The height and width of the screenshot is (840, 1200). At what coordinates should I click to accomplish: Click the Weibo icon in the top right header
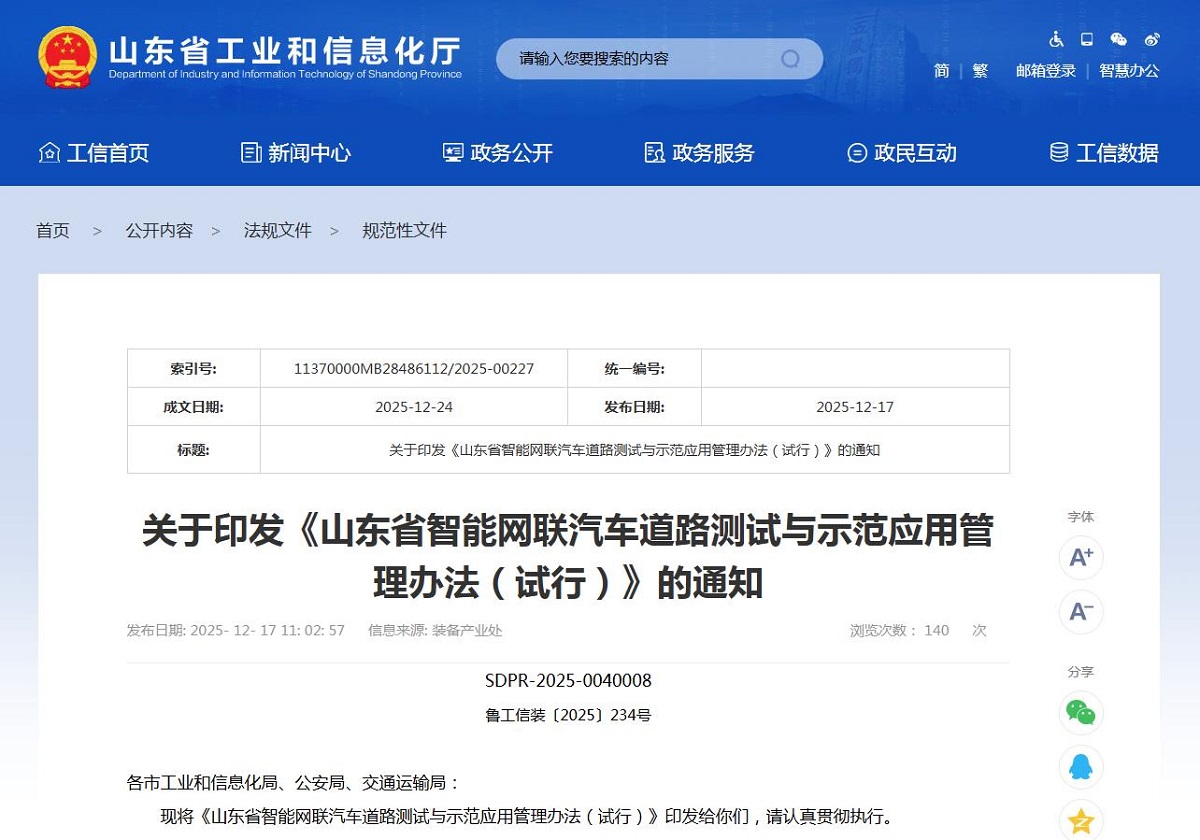coord(1152,38)
